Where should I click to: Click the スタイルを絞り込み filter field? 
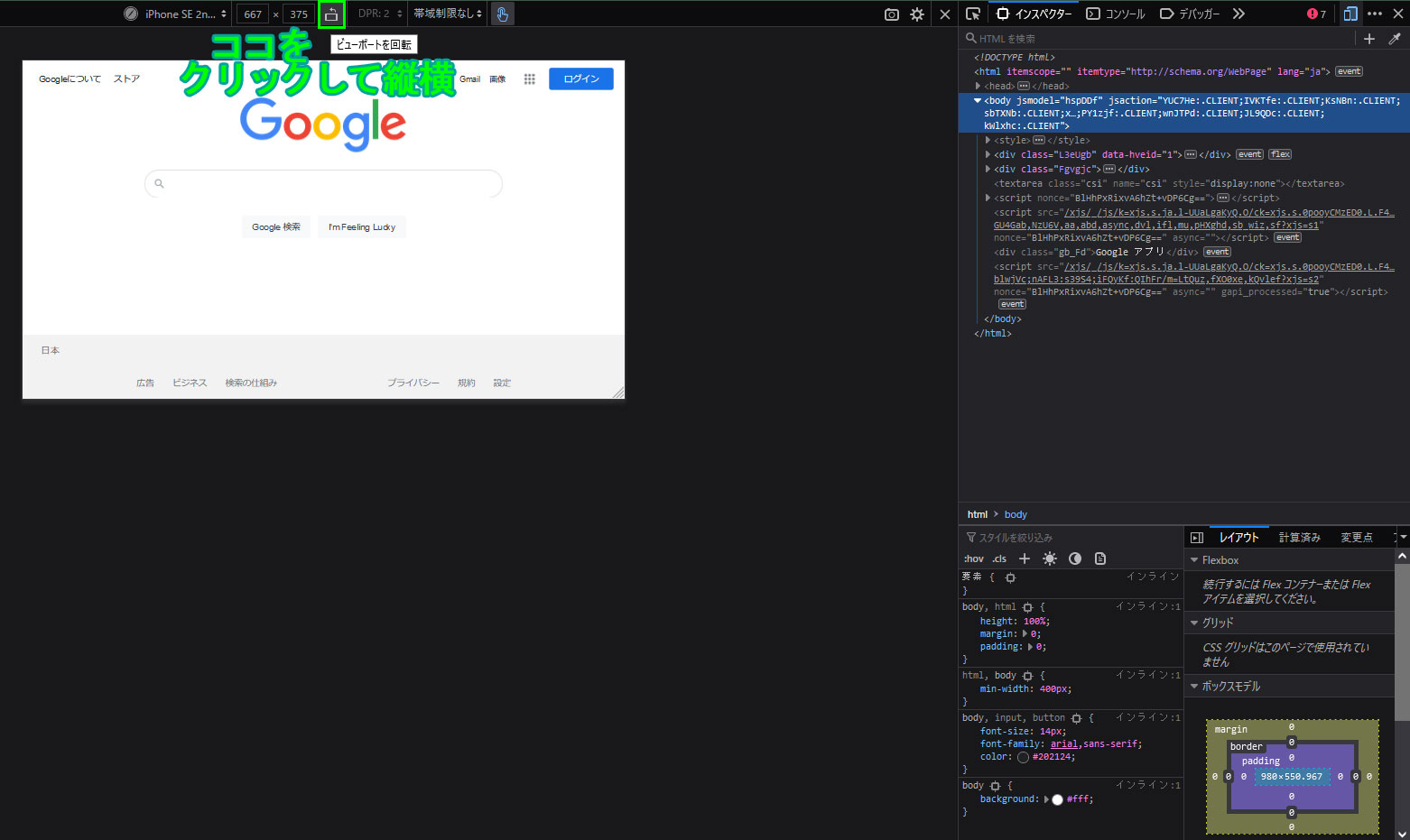click(x=1071, y=538)
